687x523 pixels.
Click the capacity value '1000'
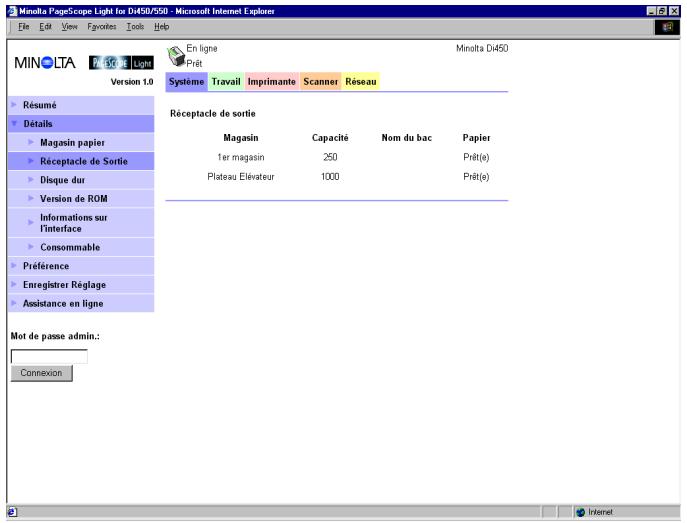click(330, 177)
